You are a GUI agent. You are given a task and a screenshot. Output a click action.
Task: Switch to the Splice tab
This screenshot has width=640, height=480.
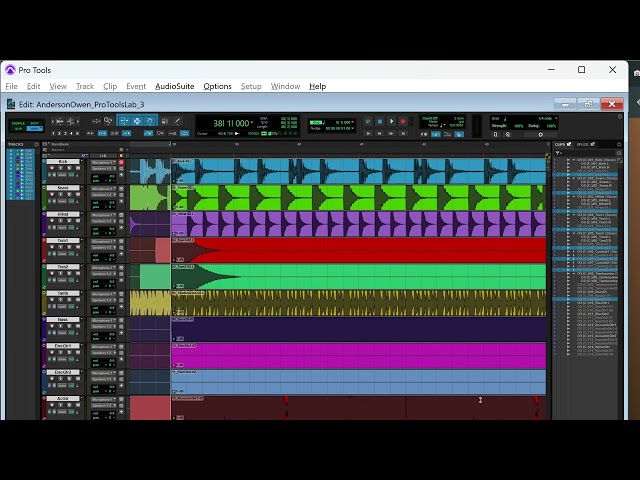(x=583, y=144)
